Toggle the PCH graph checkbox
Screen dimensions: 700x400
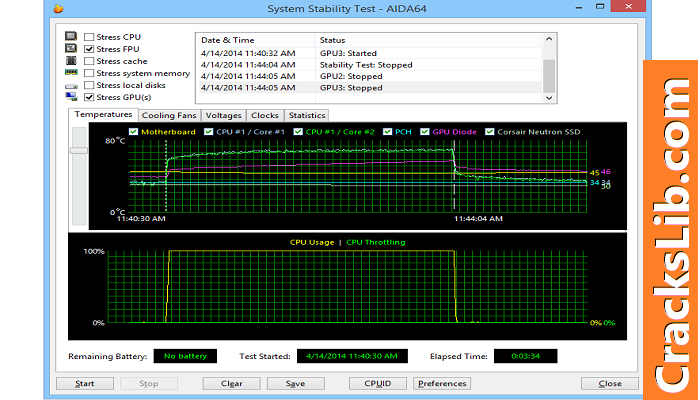click(x=388, y=132)
